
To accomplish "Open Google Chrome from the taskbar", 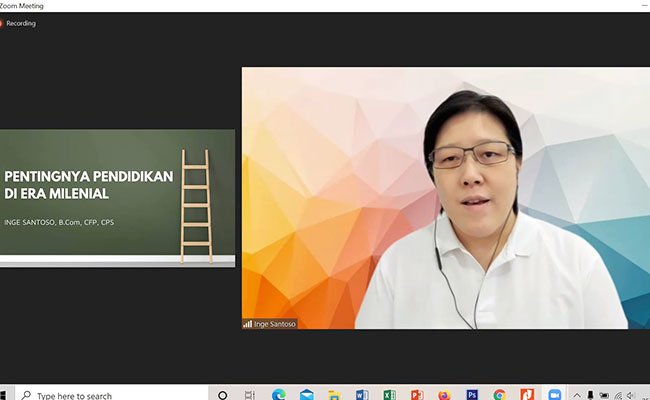I will click(x=499, y=394).
